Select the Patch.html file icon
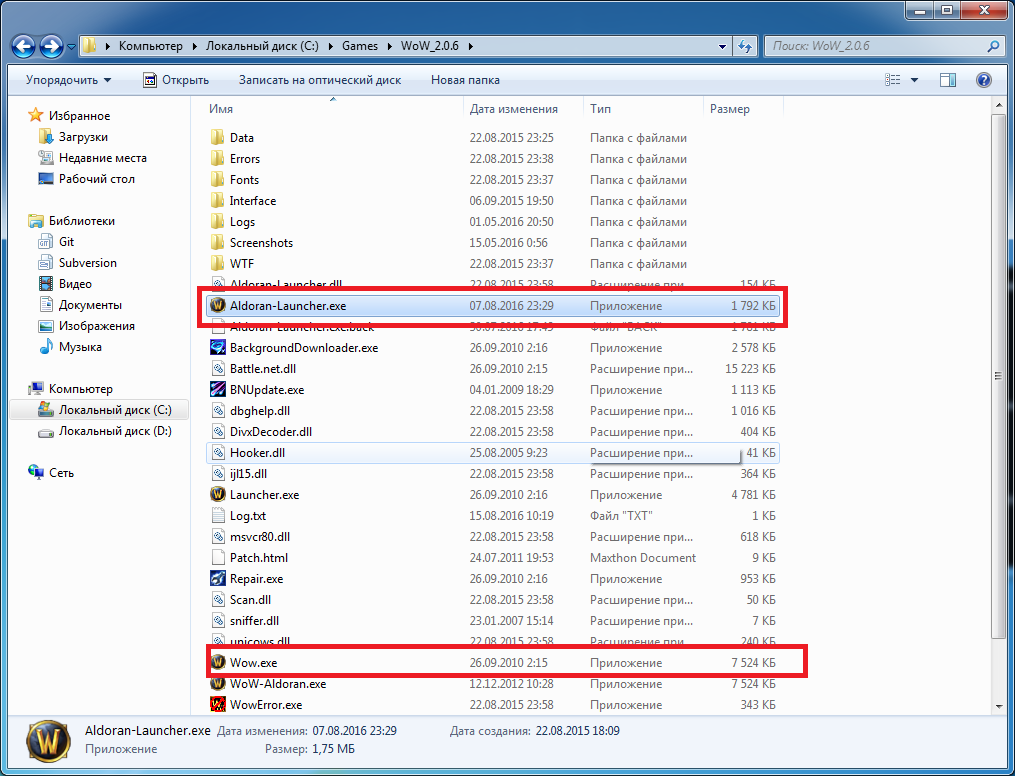The height and width of the screenshot is (776, 1015). pyautogui.click(x=218, y=557)
